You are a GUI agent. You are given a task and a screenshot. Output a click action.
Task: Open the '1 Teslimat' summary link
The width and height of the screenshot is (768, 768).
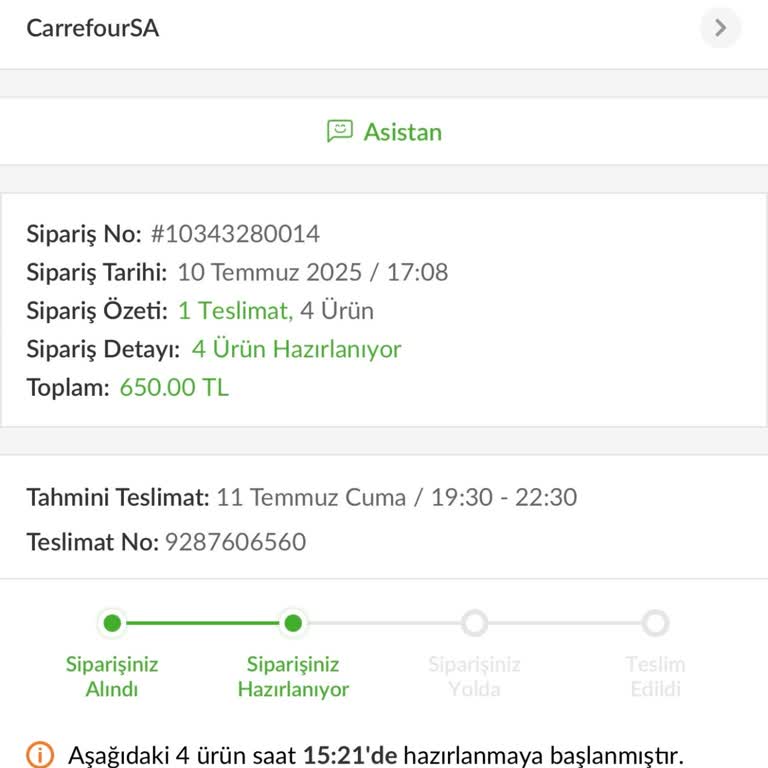click(235, 311)
